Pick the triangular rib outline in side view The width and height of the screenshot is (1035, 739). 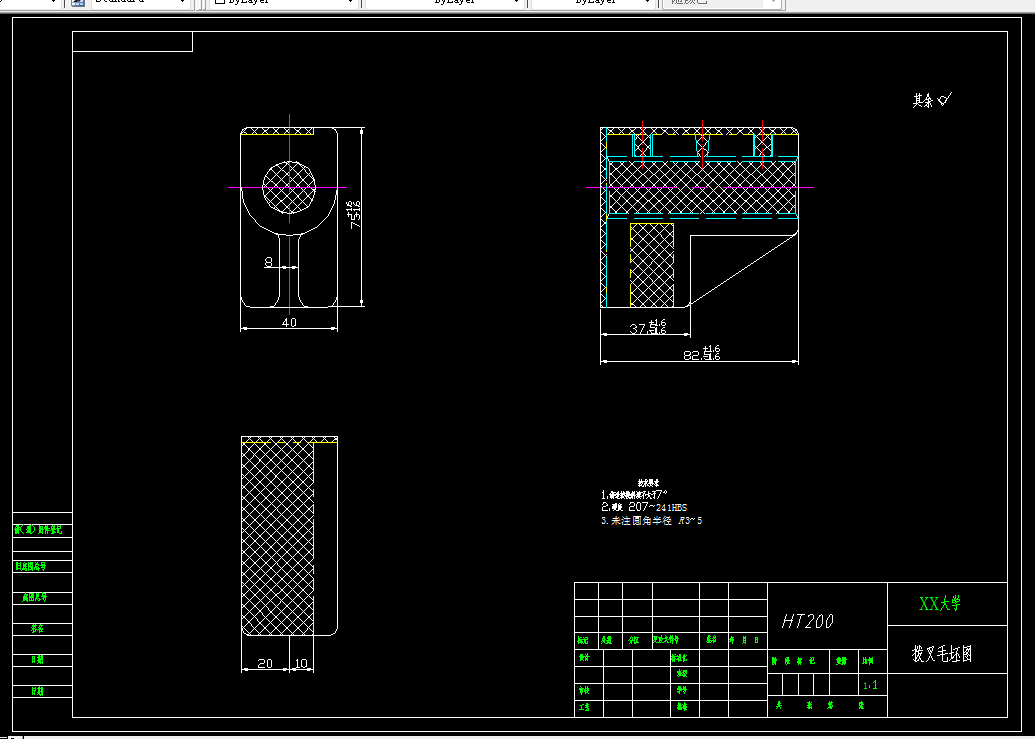[743, 269]
